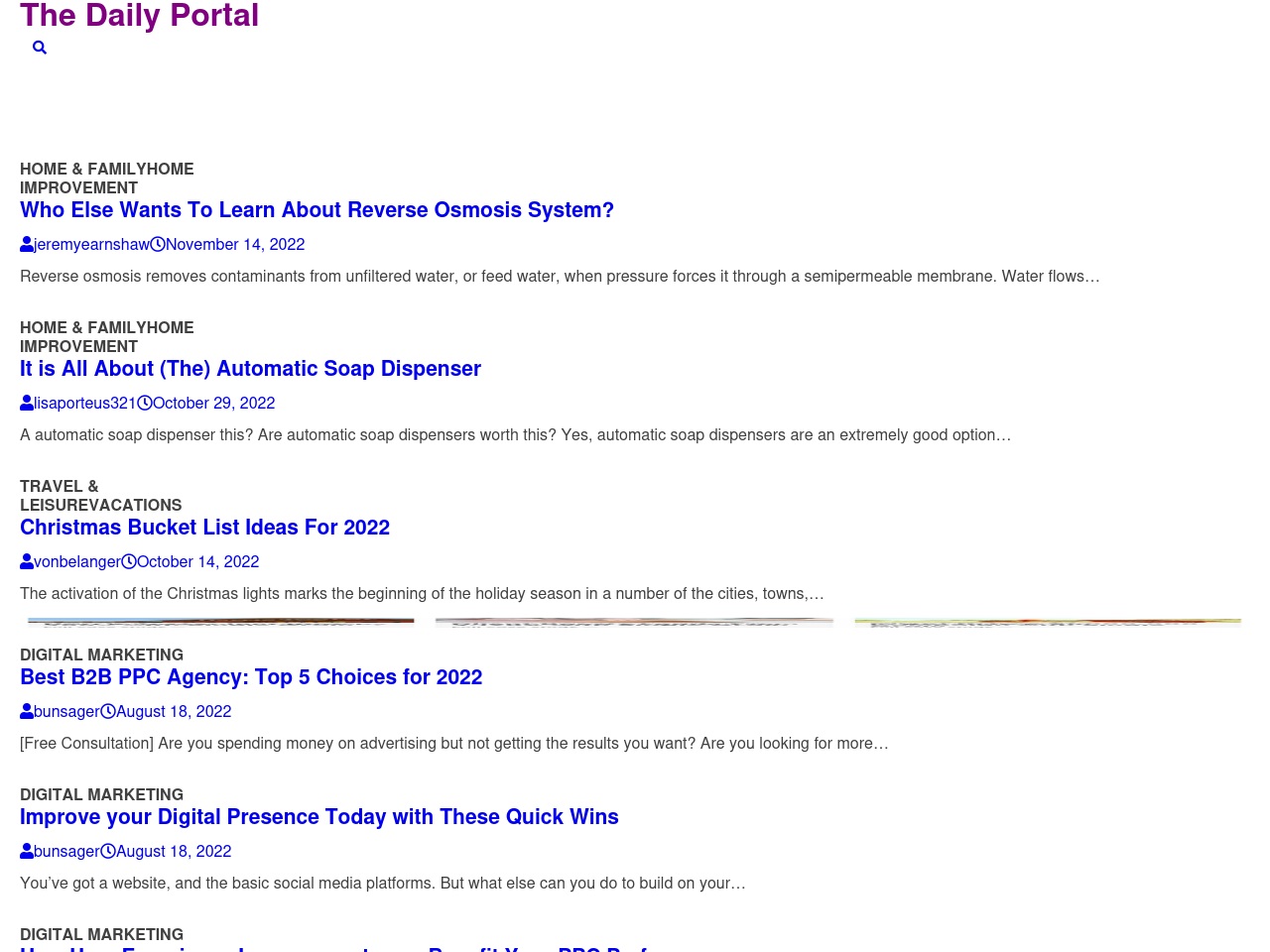
Task: Select the October 29, 2022 date link
Action: [x=213, y=403]
